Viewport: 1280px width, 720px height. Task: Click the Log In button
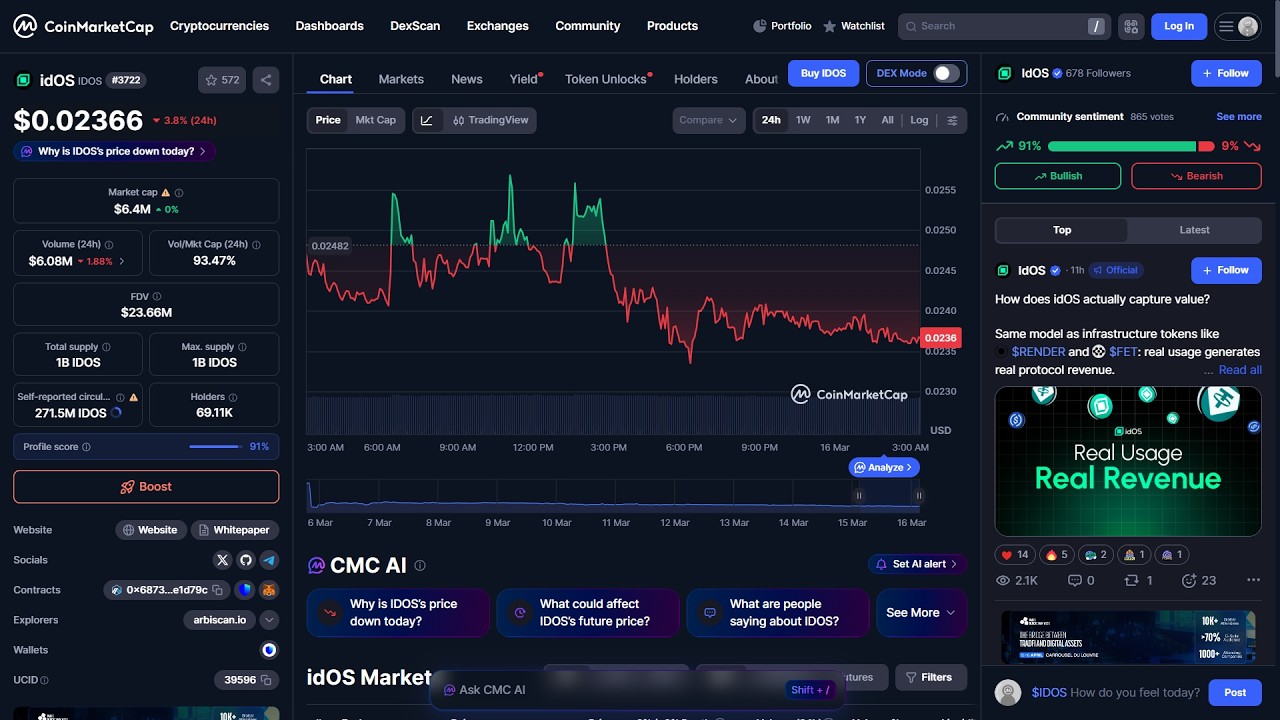point(1179,26)
